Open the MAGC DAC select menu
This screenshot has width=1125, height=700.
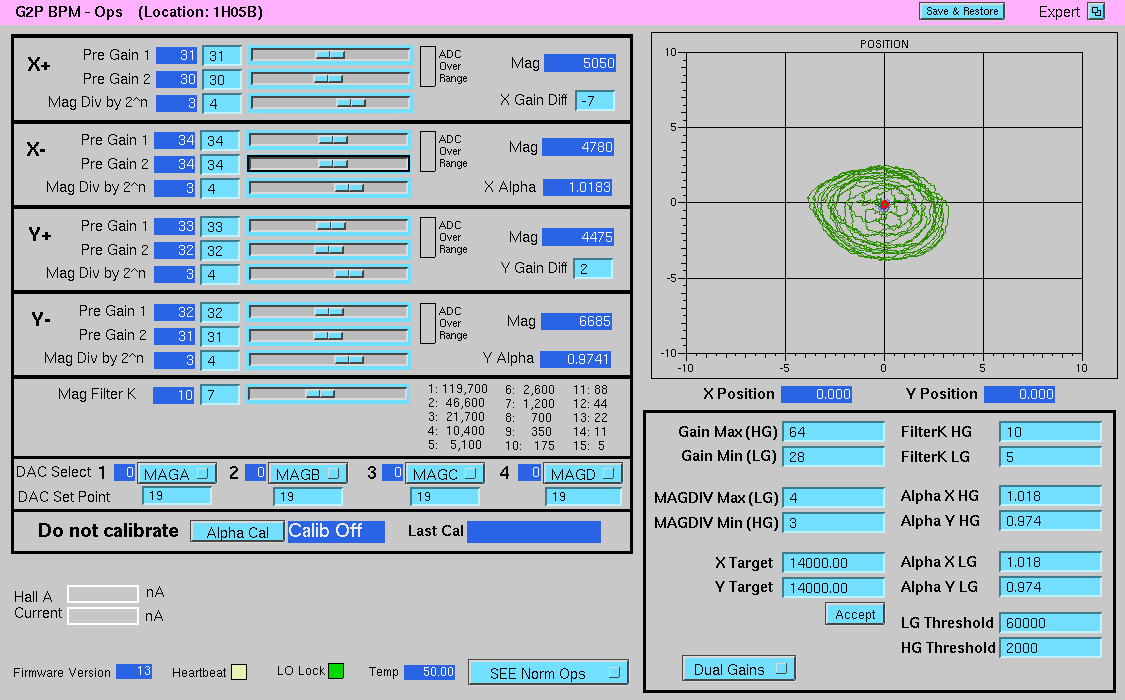445,474
